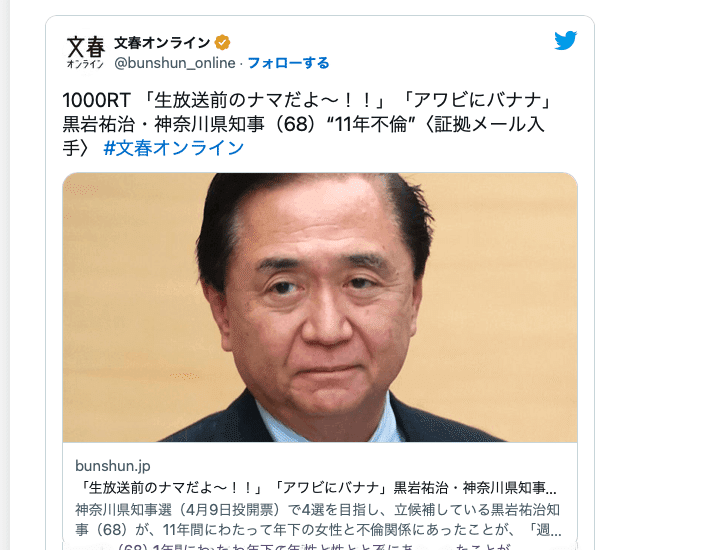708x550 pixels.
Task: Open the 文春オンライン profile avatar
Action: (85, 51)
